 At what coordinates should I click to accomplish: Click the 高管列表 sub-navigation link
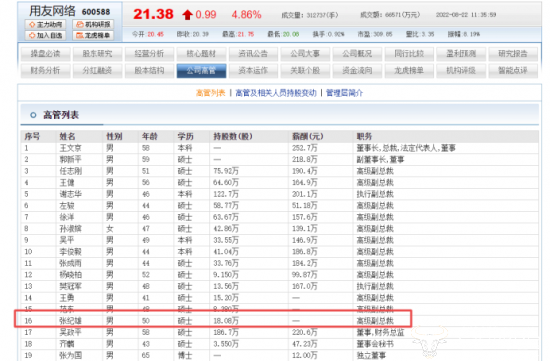[210, 93]
